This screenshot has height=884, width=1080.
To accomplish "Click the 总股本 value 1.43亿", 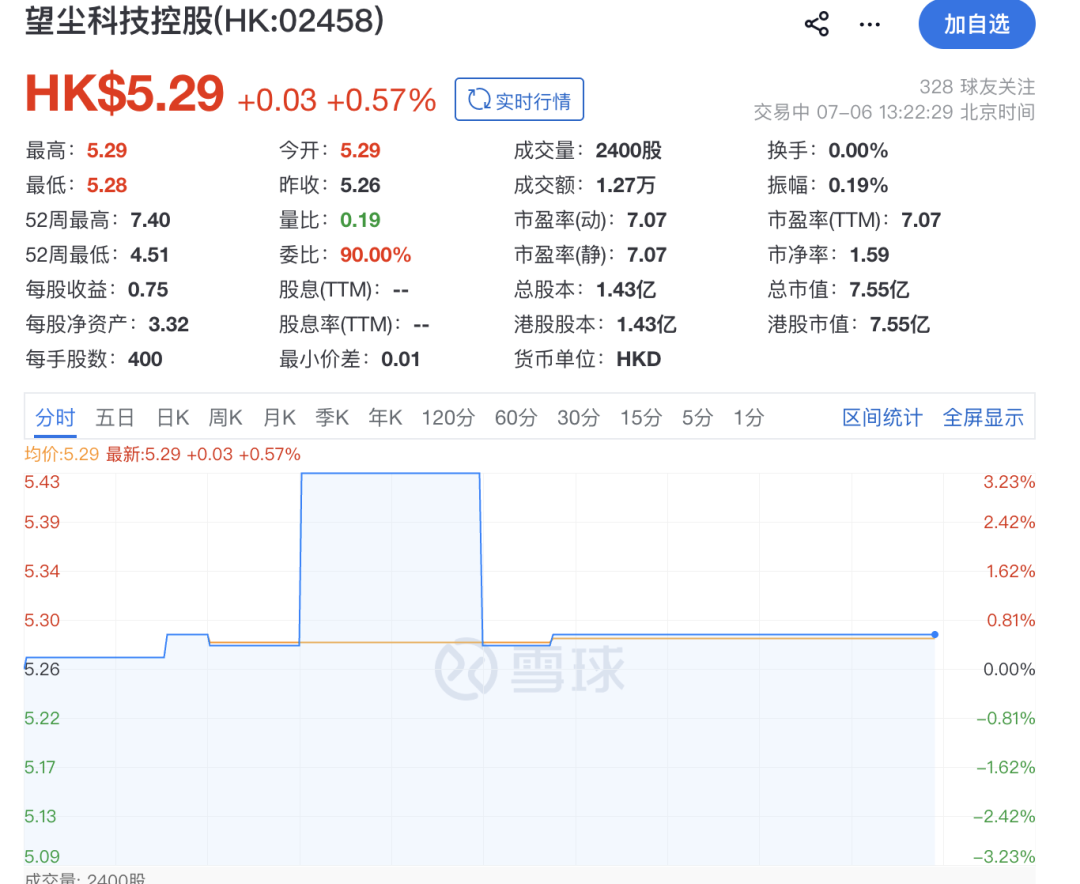I will [625, 289].
